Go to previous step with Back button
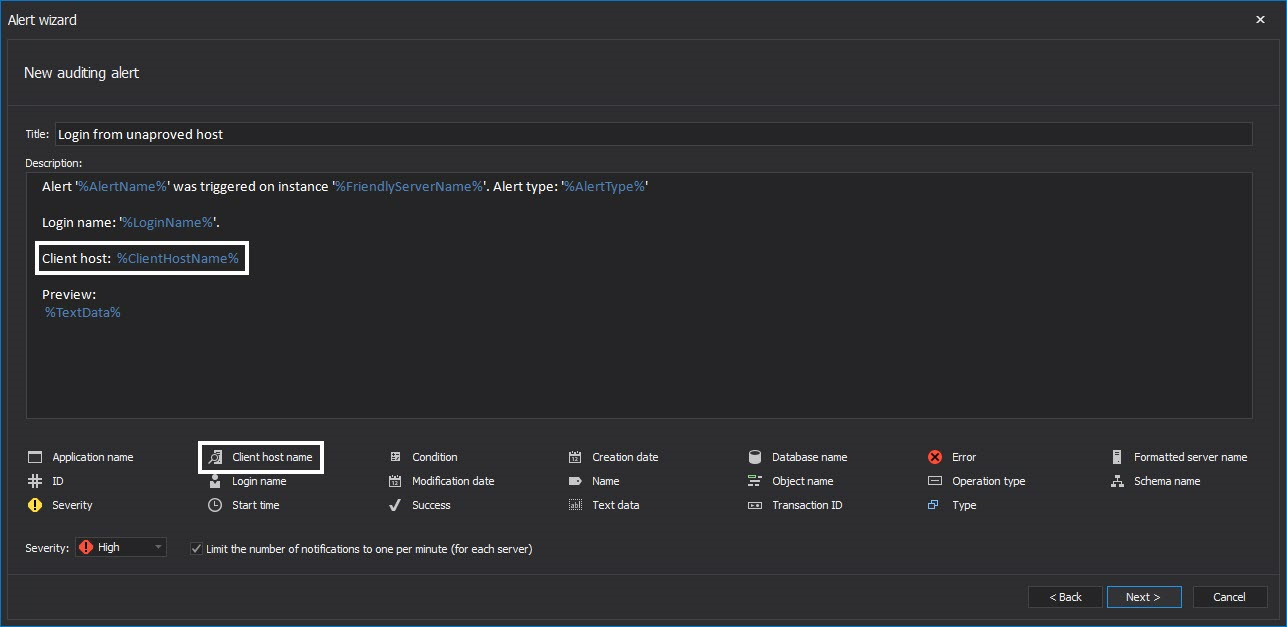This screenshot has width=1287, height=627. tap(1065, 597)
